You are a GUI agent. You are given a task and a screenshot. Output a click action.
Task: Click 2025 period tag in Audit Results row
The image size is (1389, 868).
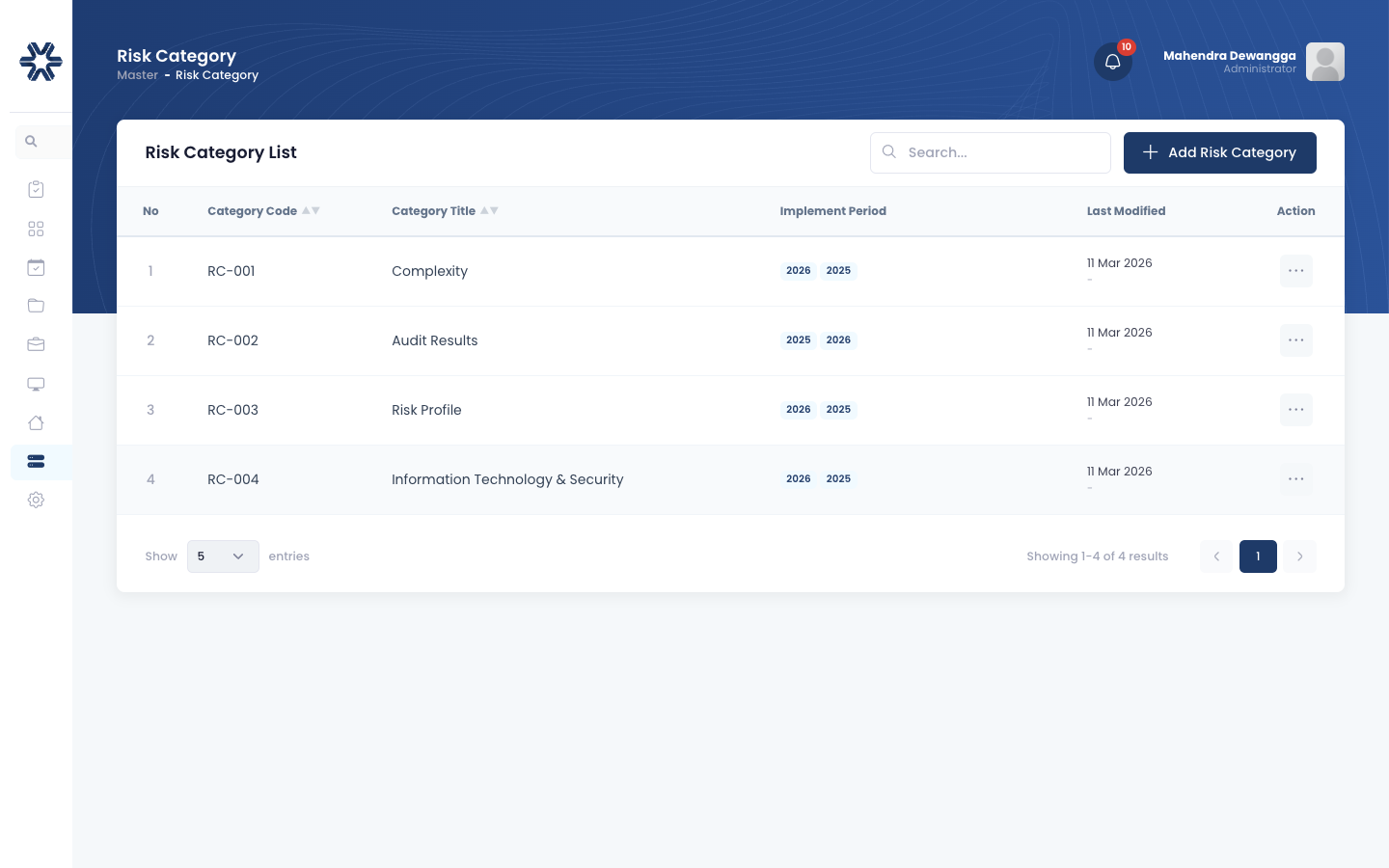[x=799, y=340]
